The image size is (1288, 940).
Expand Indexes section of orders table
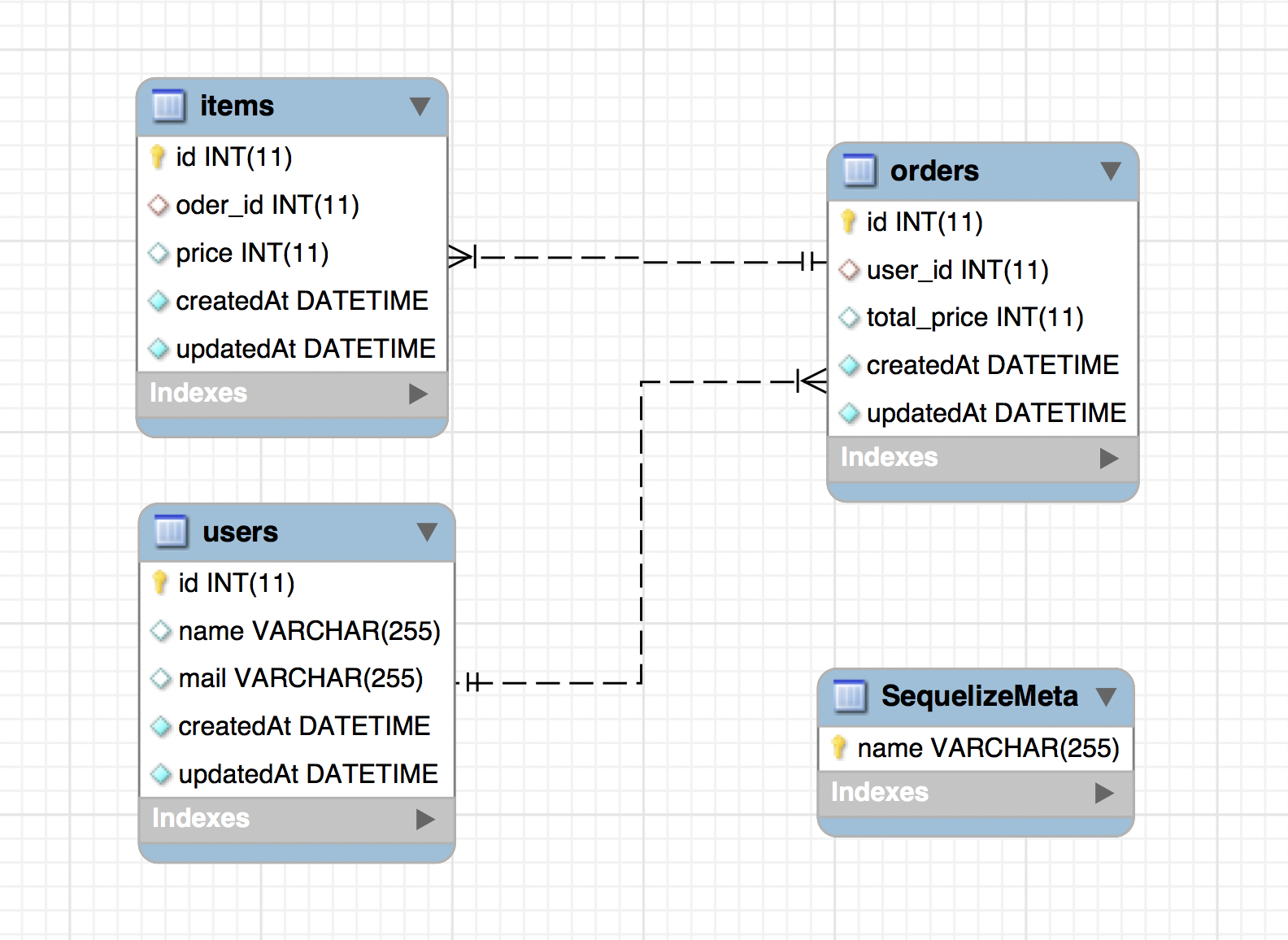click(x=1109, y=458)
